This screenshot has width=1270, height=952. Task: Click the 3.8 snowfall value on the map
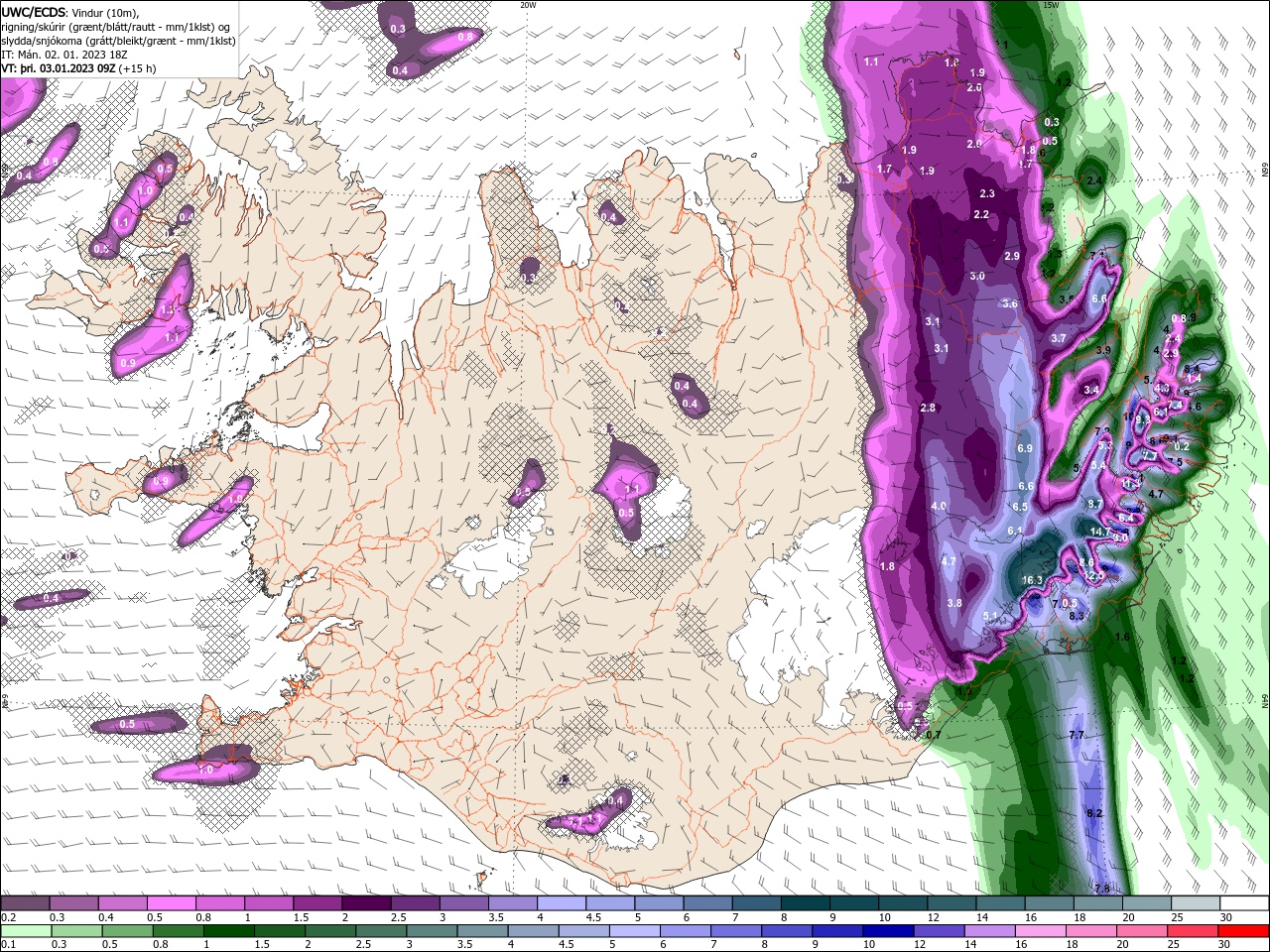click(954, 603)
